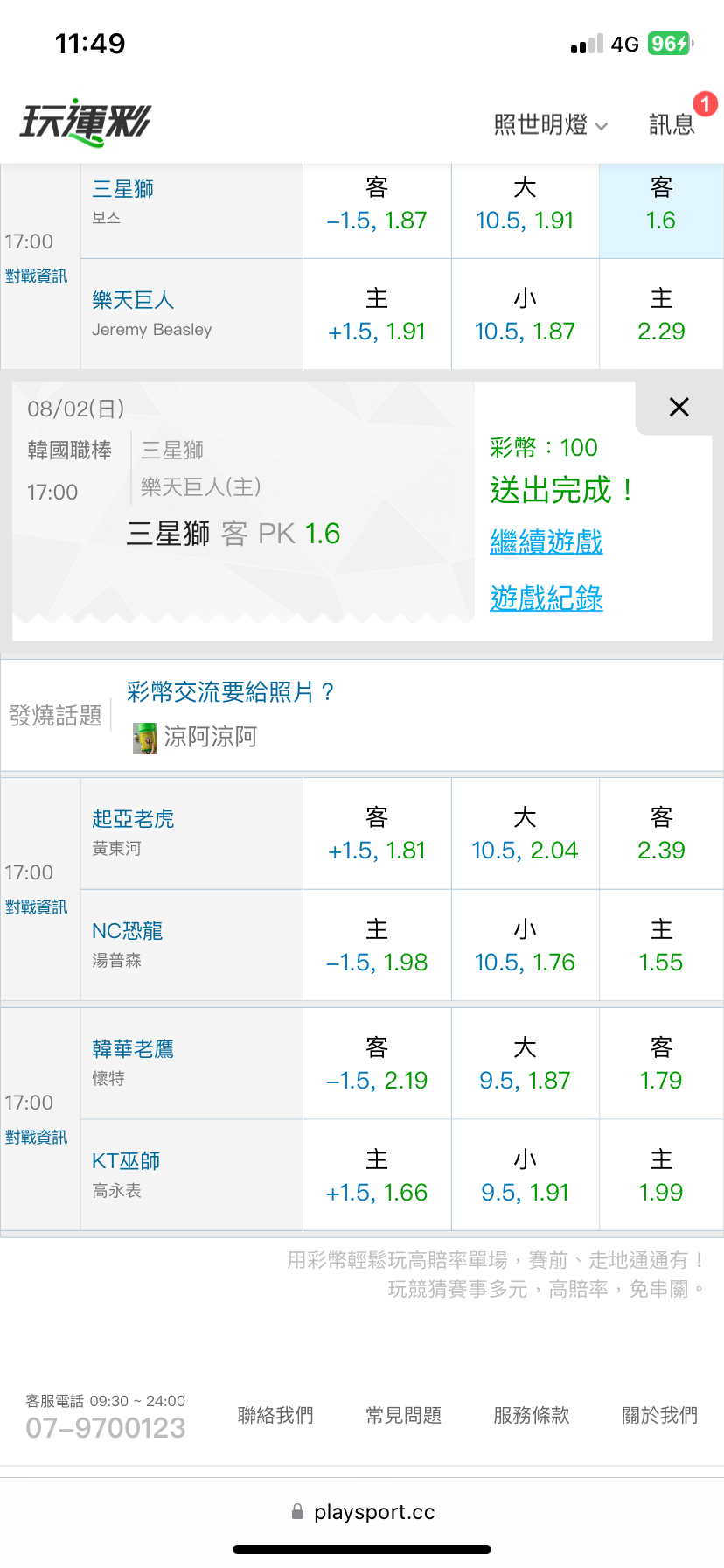Tap the 玩運彩 logo
The width and height of the screenshot is (724, 1568).
click(85, 122)
